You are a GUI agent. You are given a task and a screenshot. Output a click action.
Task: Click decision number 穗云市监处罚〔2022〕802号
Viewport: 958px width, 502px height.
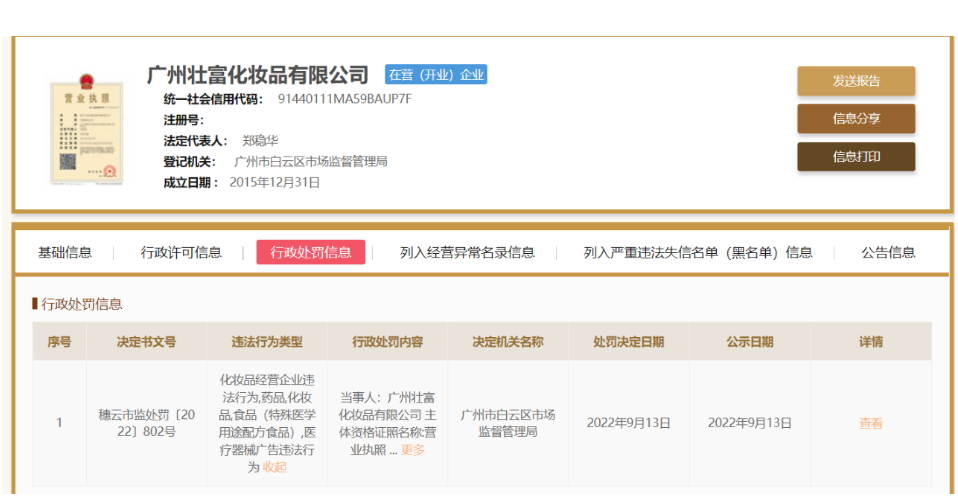[147, 423]
